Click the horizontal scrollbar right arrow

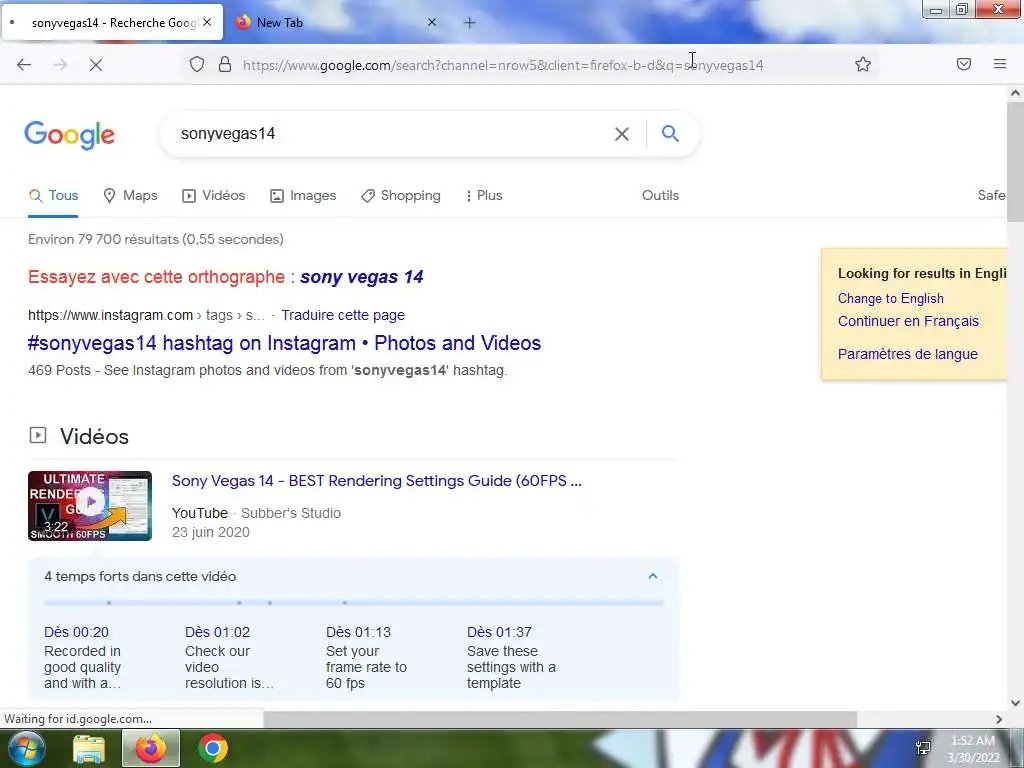(x=999, y=719)
